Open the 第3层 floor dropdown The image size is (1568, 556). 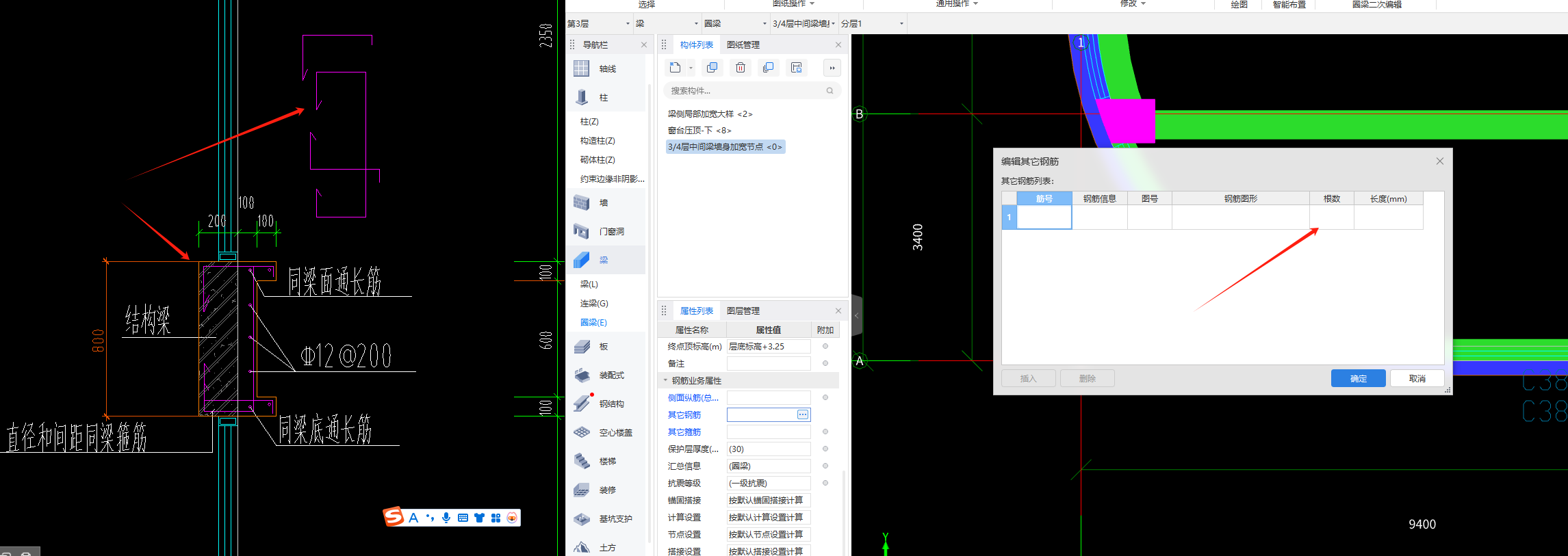599,23
